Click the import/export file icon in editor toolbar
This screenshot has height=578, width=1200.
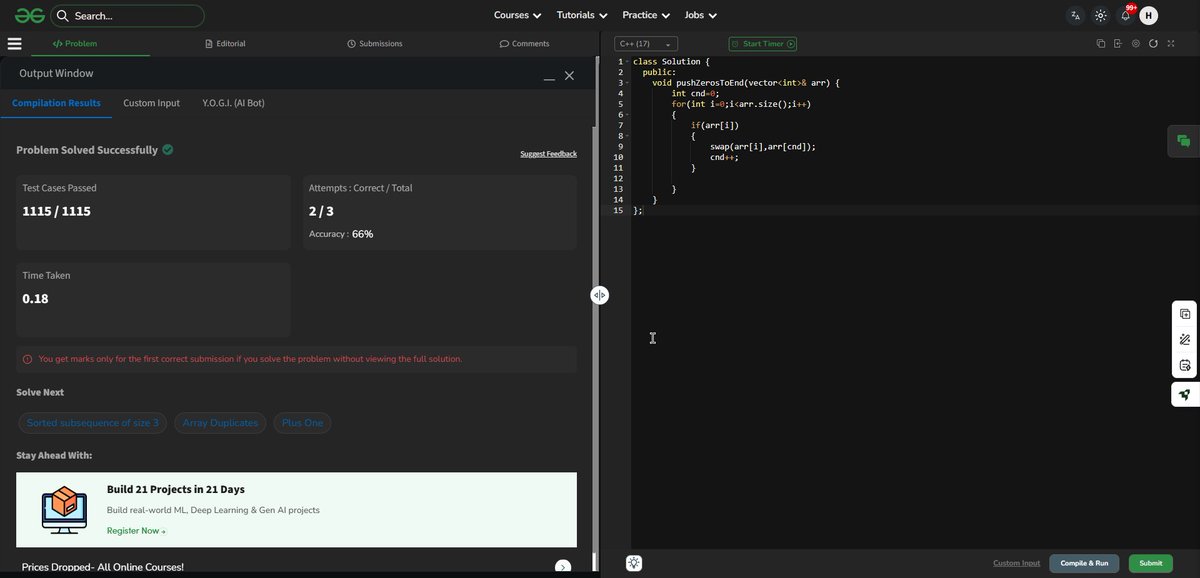pyautogui.click(x=1118, y=44)
